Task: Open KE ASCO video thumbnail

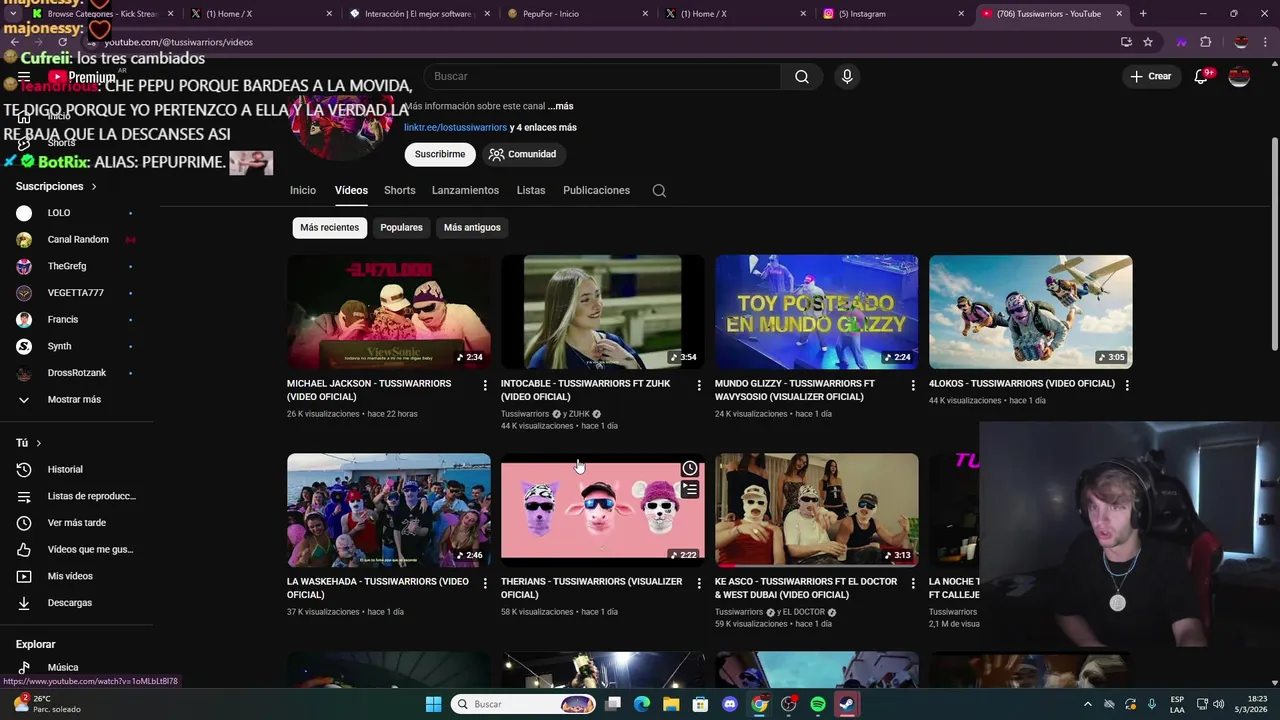Action: [x=817, y=510]
